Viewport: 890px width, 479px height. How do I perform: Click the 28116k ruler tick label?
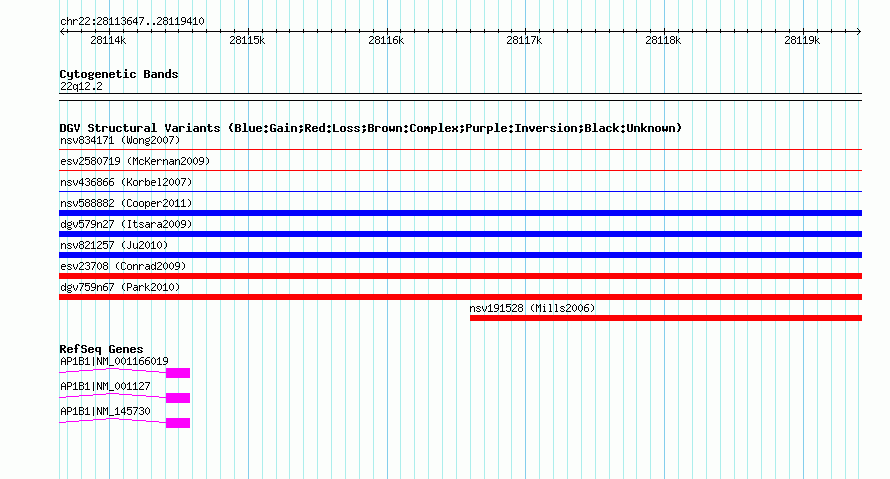tap(386, 40)
